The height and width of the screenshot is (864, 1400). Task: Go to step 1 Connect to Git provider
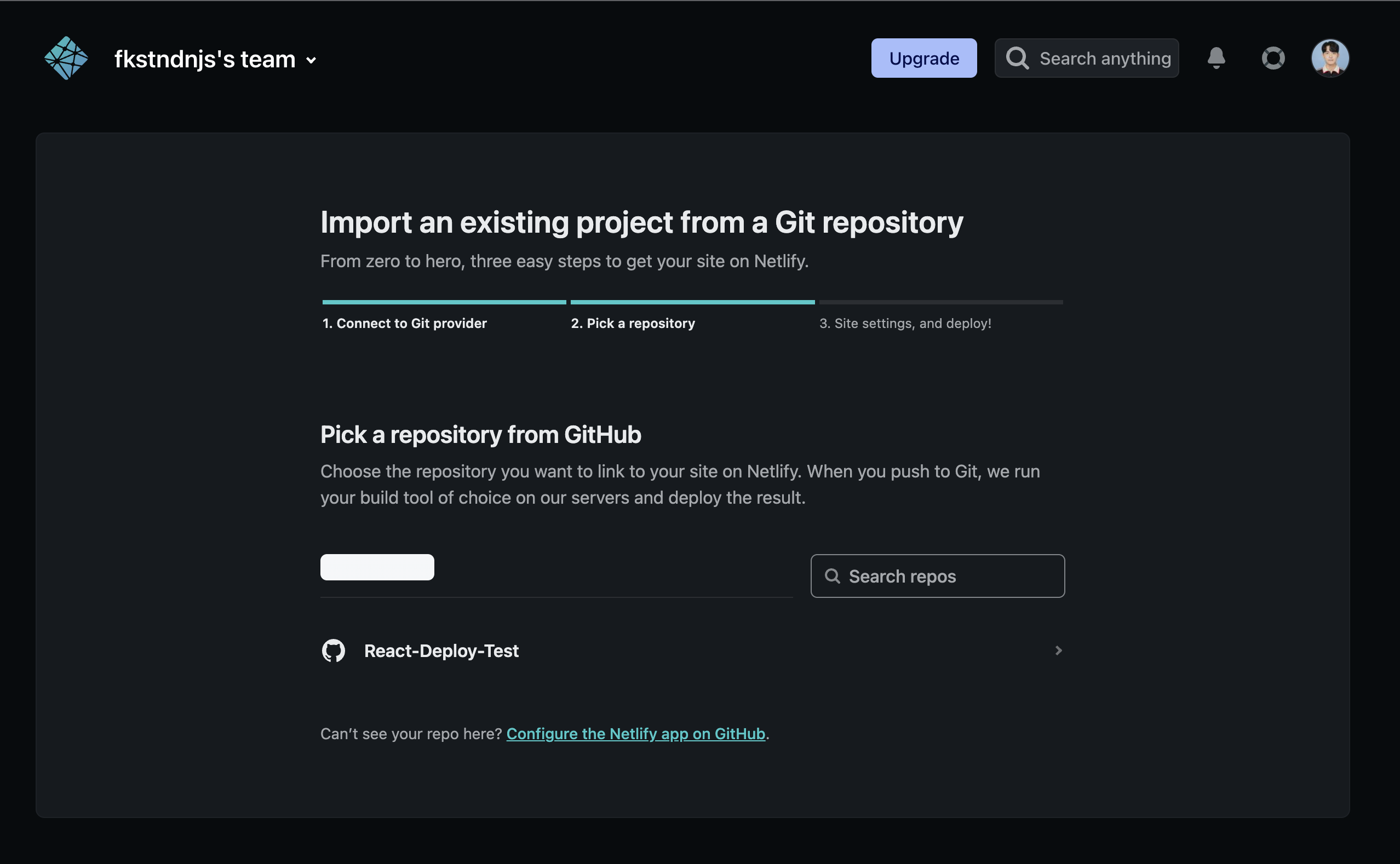(404, 324)
